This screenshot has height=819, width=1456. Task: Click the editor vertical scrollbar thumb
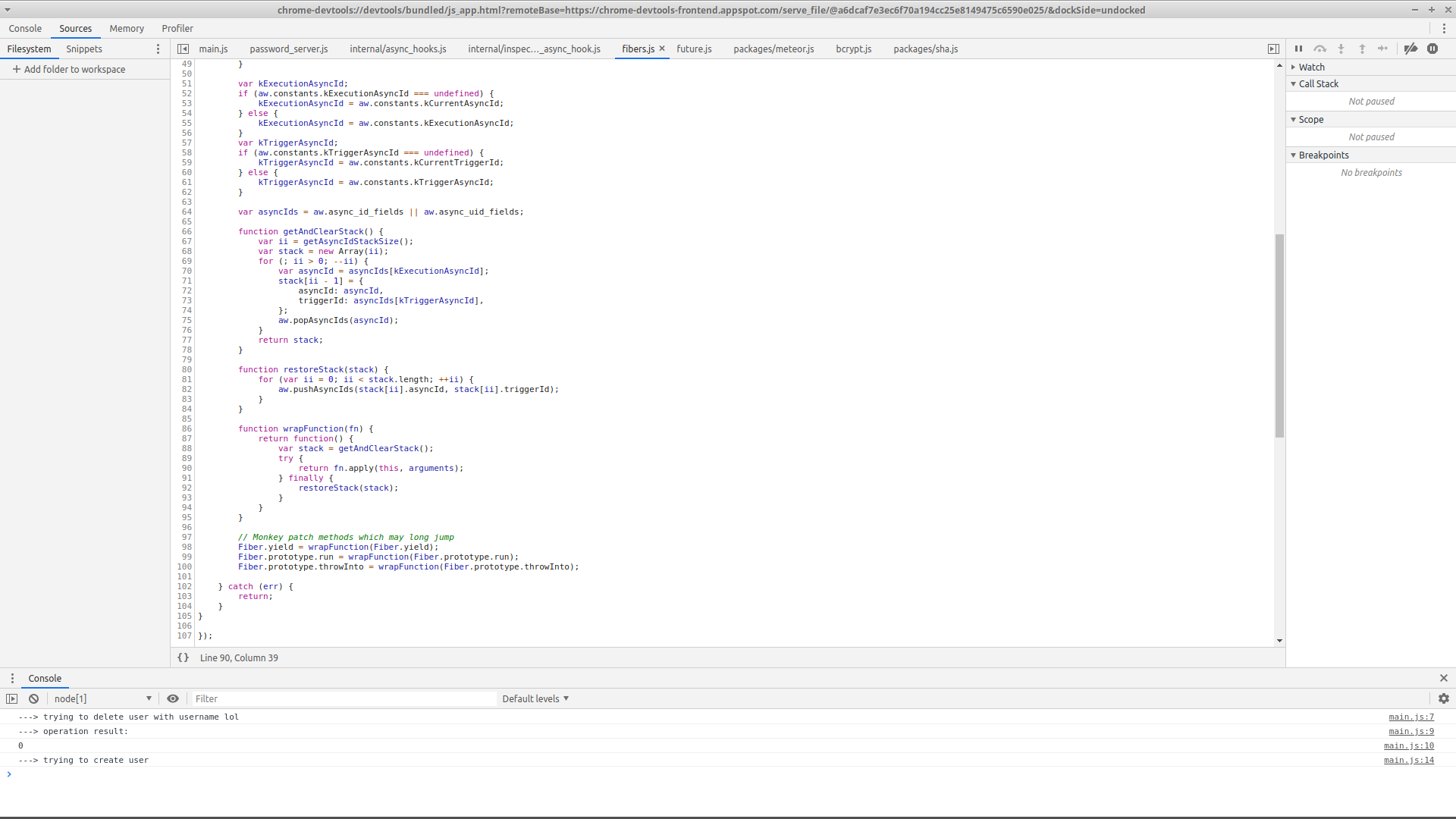1279,335
